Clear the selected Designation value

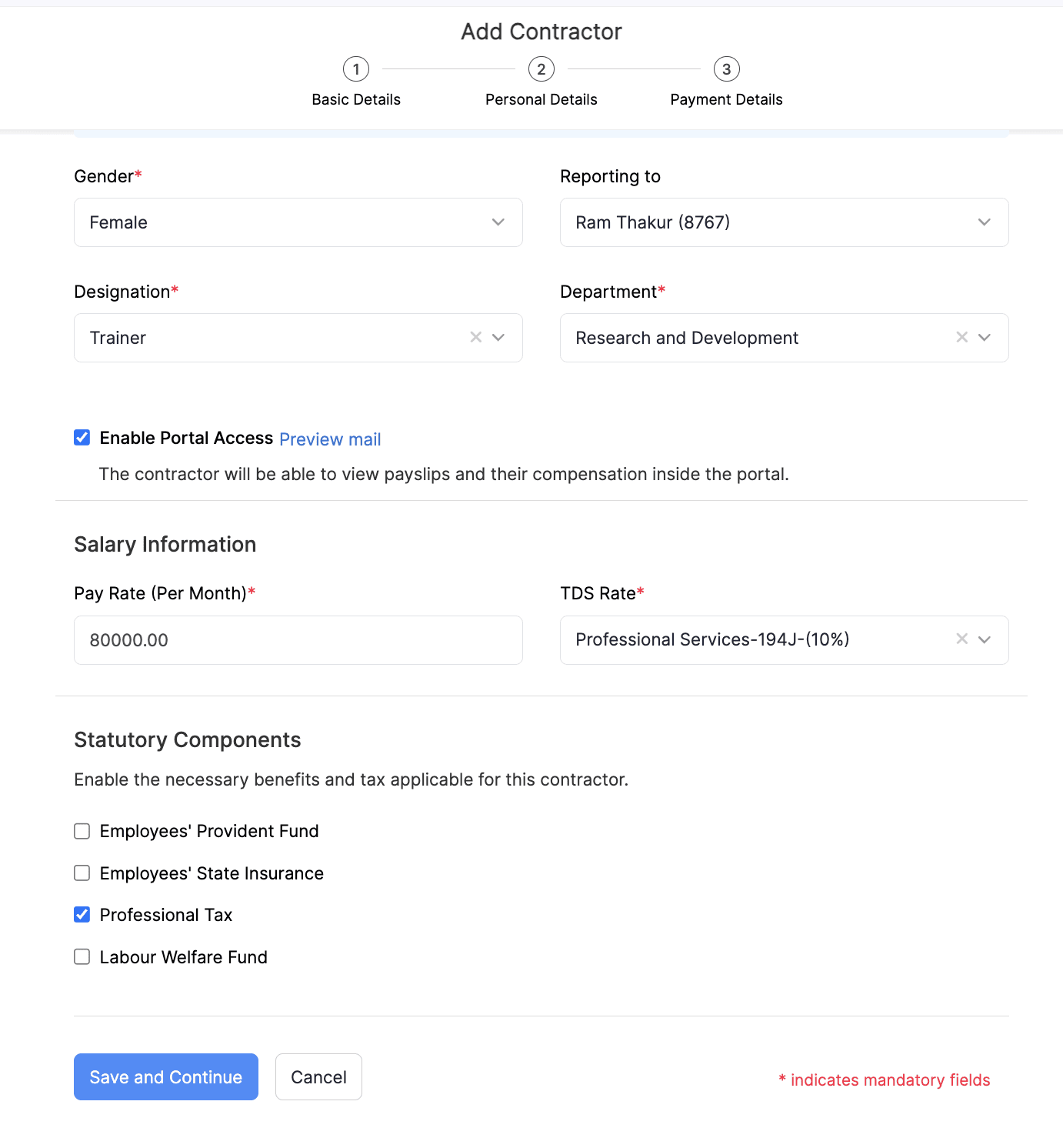click(475, 337)
